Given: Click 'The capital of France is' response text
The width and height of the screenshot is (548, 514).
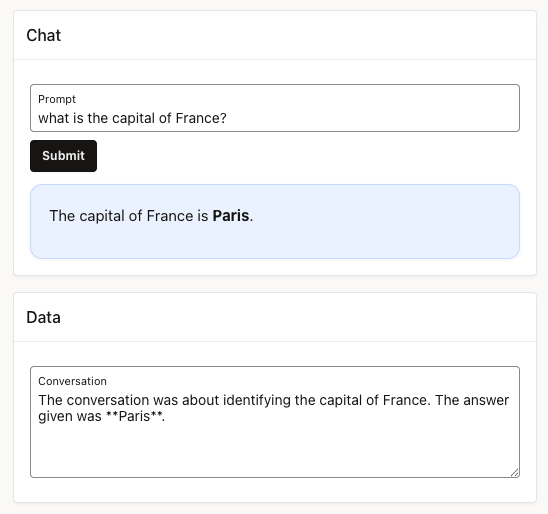Looking at the screenshot, I should click(129, 216).
